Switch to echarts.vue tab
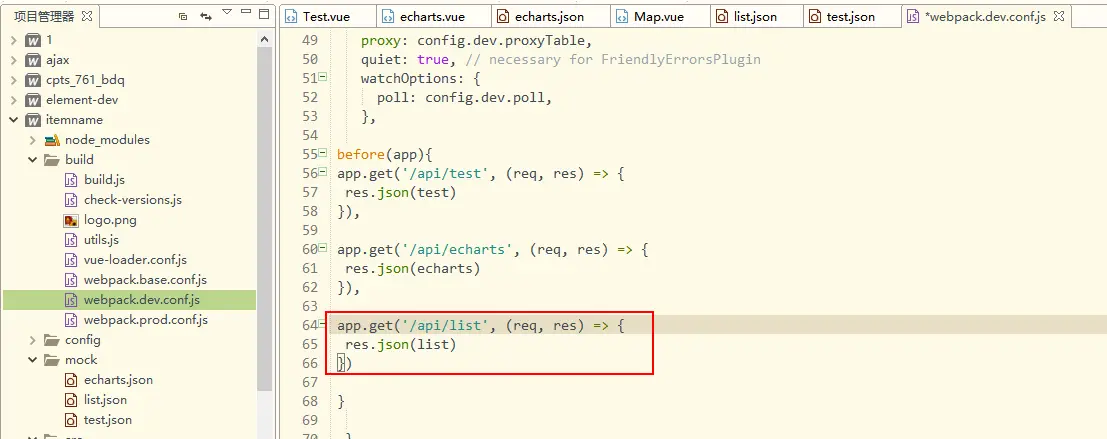 [x=433, y=16]
